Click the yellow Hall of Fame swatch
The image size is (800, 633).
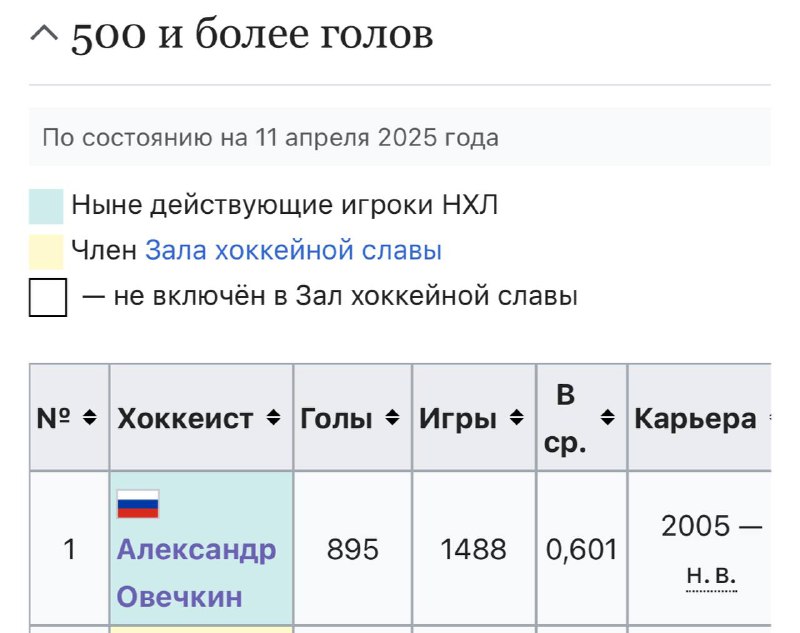46,251
